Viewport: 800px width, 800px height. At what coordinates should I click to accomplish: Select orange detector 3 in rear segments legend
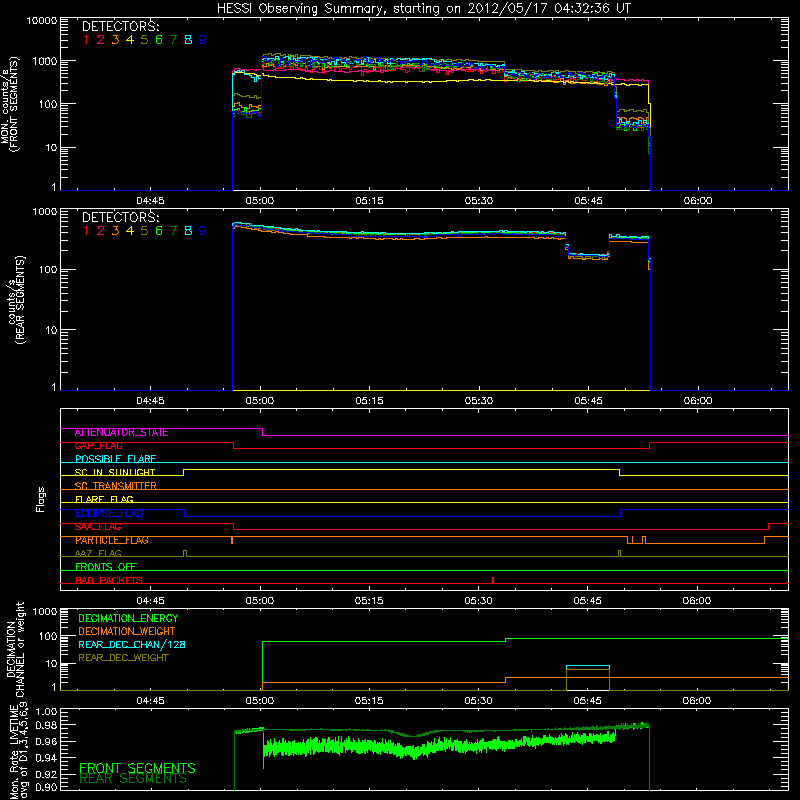tap(115, 231)
